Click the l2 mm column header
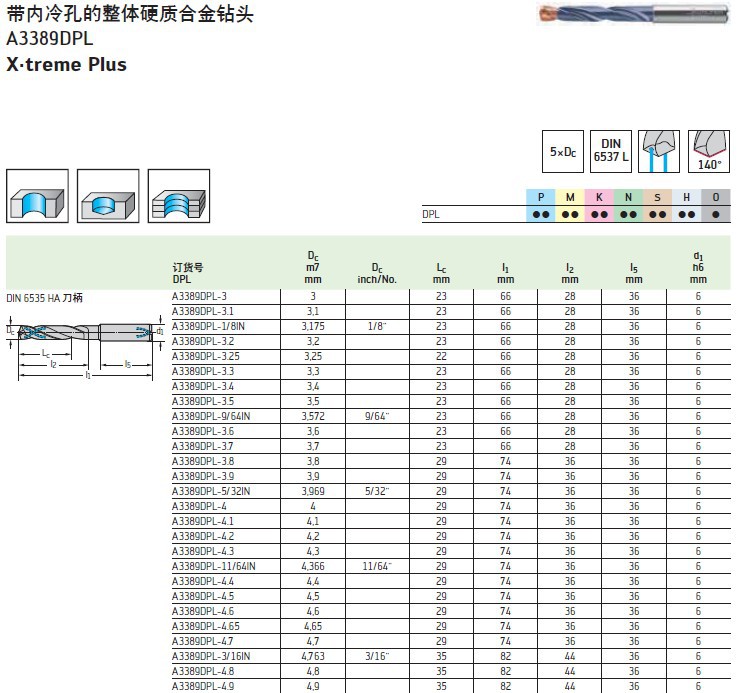The image size is (737, 693). pos(570,274)
